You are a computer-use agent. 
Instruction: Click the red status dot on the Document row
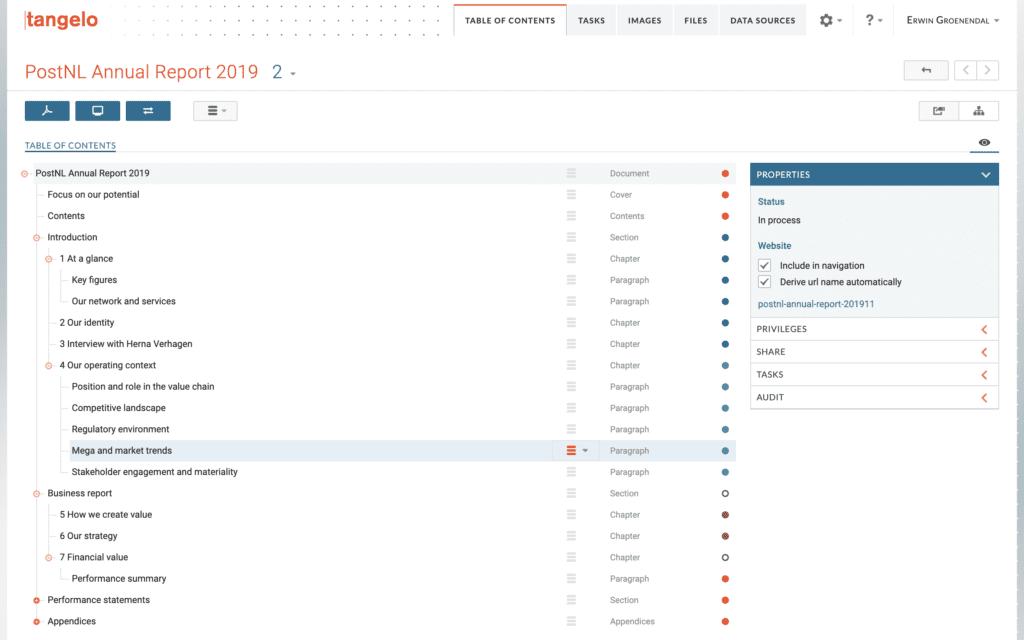(x=725, y=172)
